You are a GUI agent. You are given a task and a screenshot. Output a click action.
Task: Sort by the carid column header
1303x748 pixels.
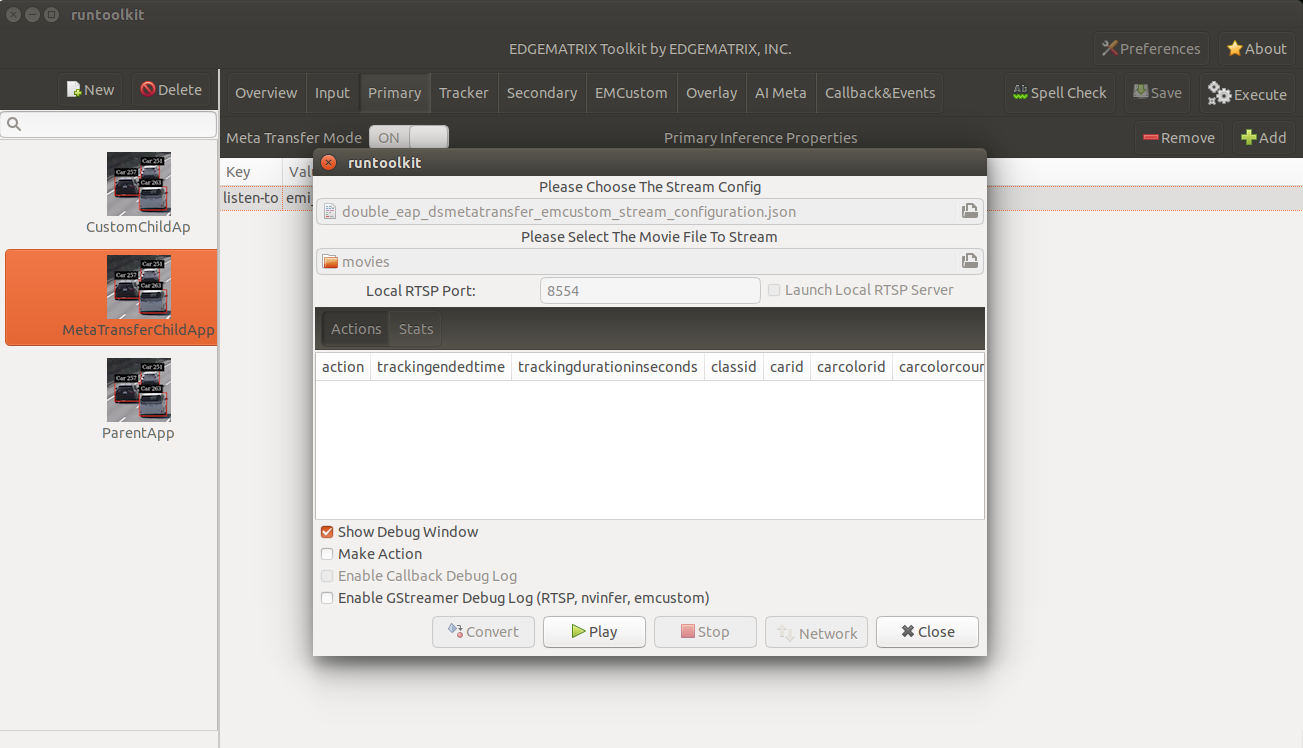(x=787, y=367)
